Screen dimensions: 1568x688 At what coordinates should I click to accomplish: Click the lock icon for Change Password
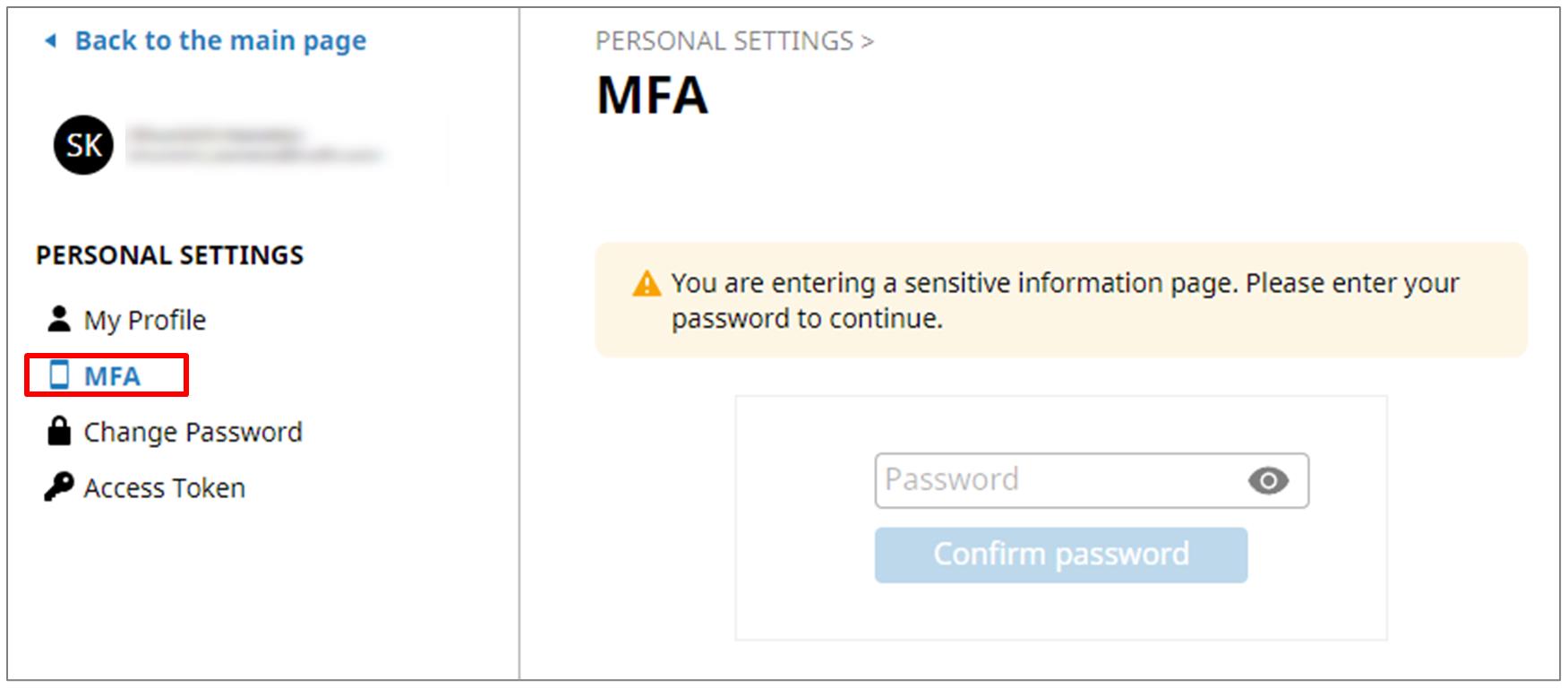(x=59, y=431)
